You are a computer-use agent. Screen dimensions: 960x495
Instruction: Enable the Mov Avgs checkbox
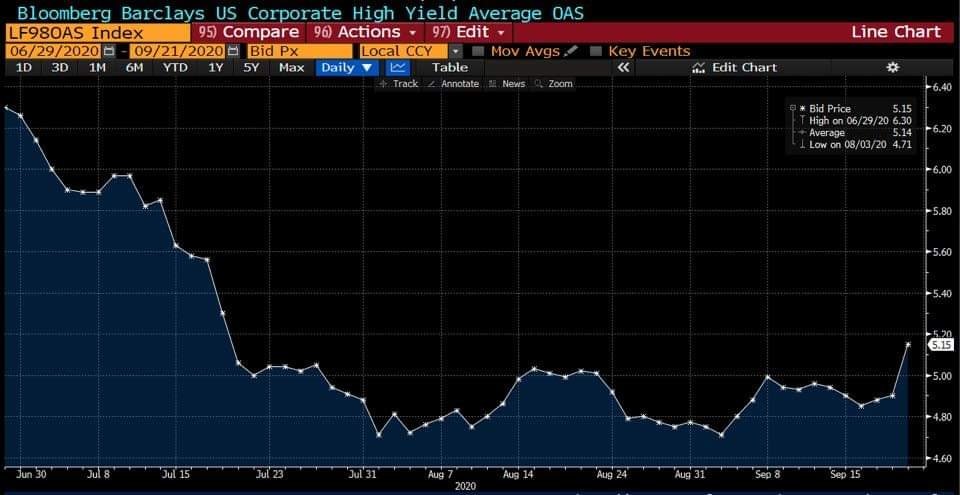tap(479, 51)
